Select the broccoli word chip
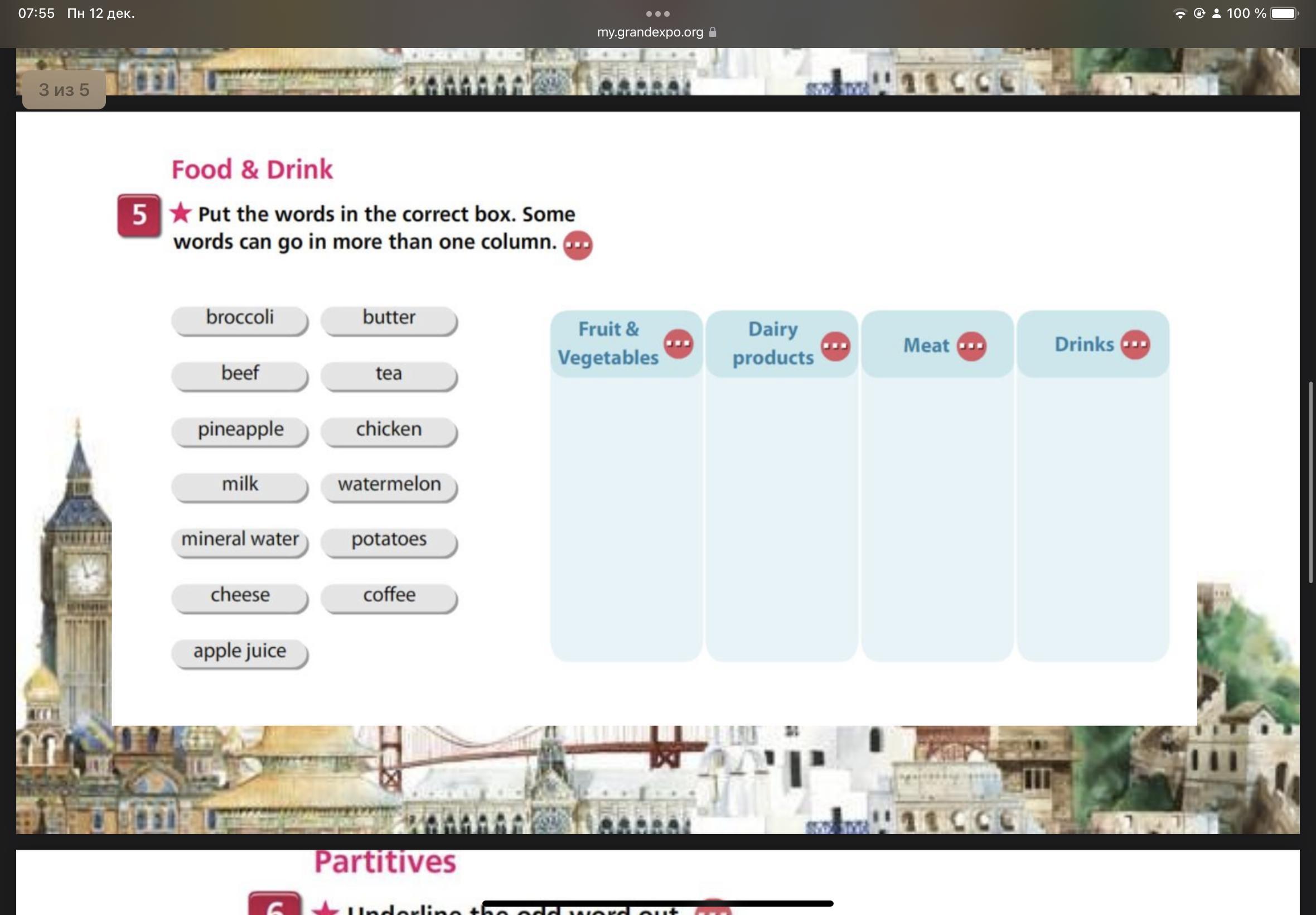1316x915 pixels. coord(239,319)
